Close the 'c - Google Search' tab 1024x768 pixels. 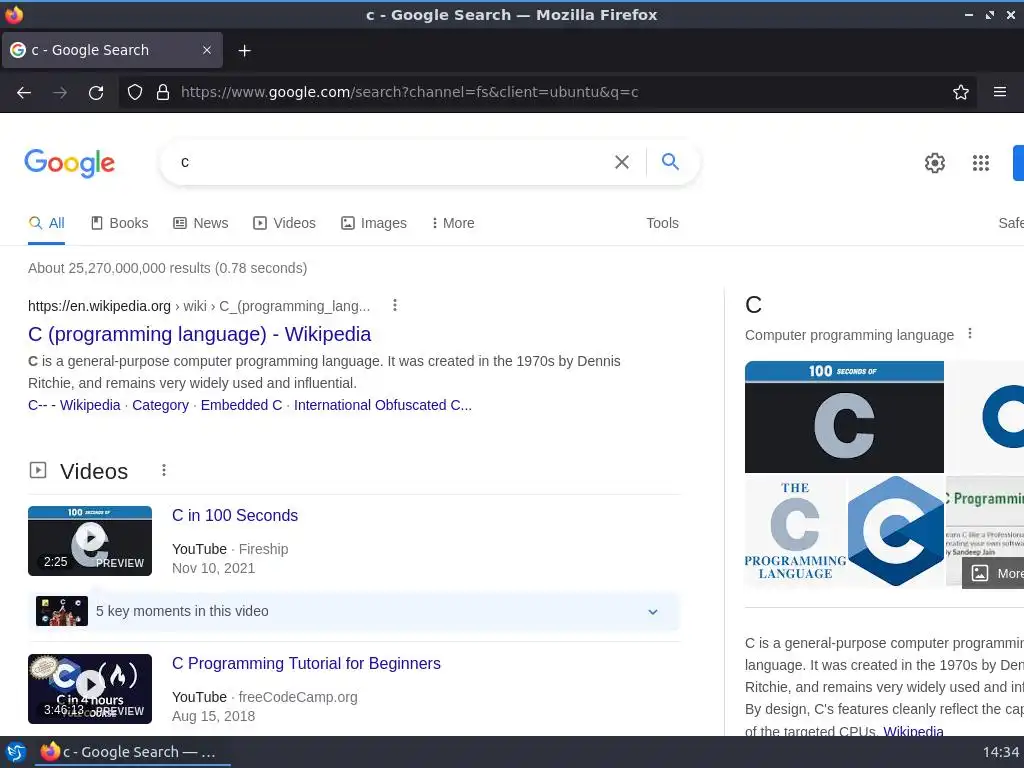[206, 50]
